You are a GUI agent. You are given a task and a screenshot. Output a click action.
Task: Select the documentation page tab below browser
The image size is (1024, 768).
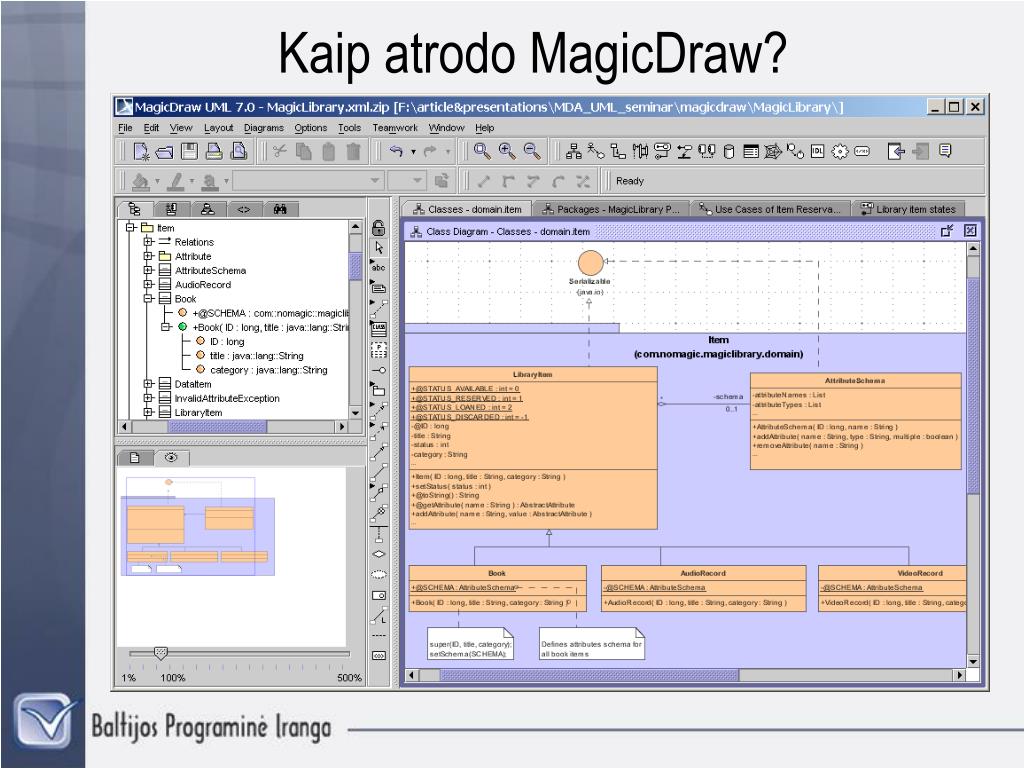pos(135,458)
